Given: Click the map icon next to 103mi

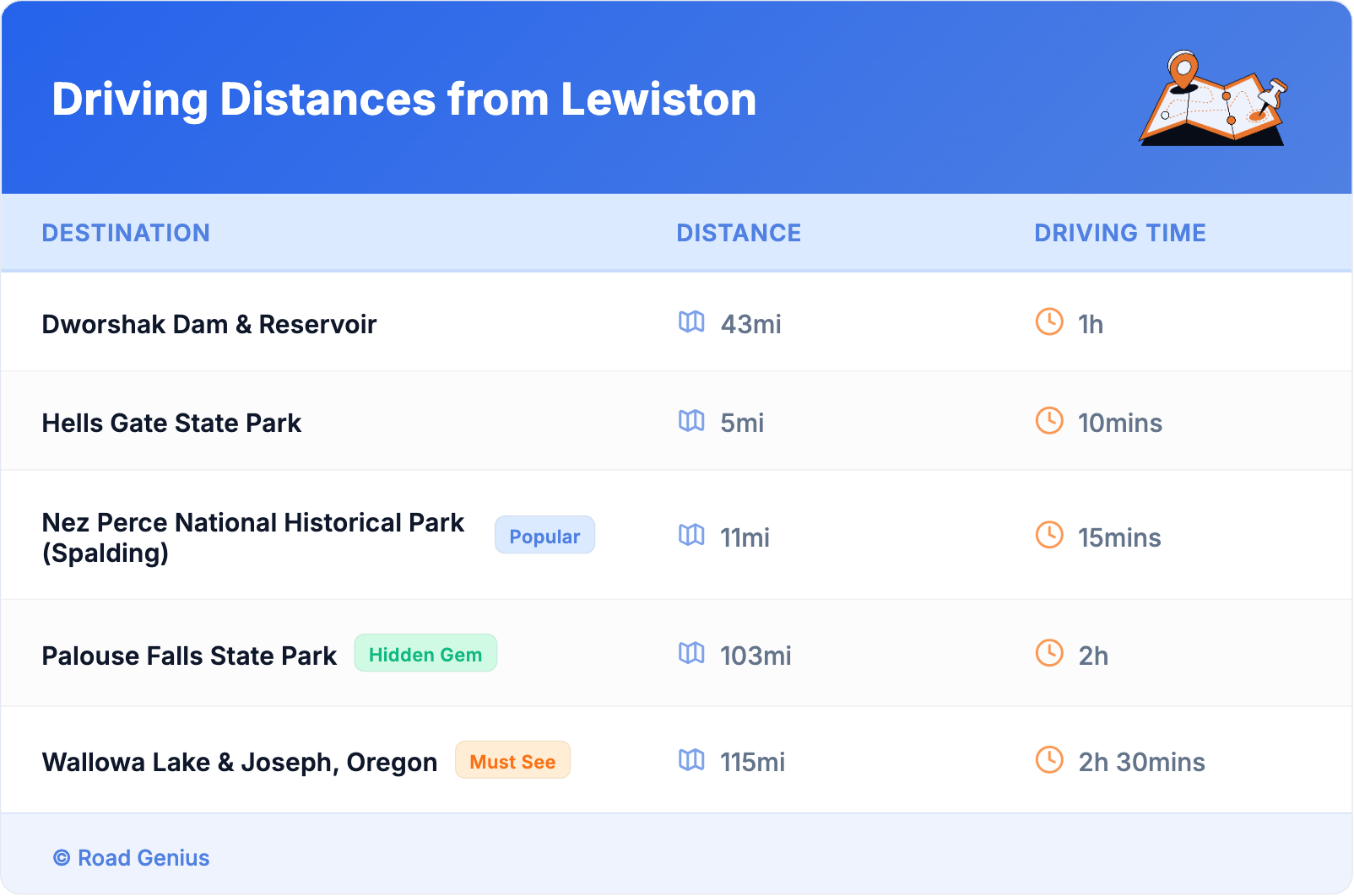Looking at the screenshot, I should 691,653.
